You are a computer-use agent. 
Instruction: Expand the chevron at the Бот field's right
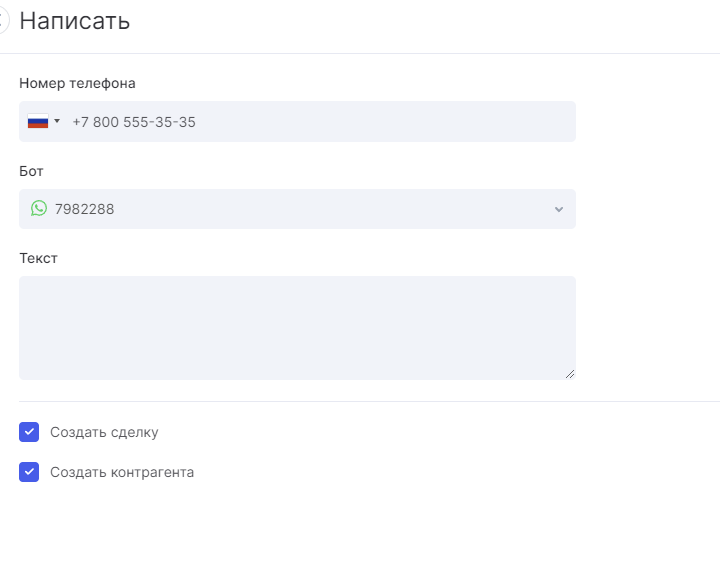coord(559,209)
